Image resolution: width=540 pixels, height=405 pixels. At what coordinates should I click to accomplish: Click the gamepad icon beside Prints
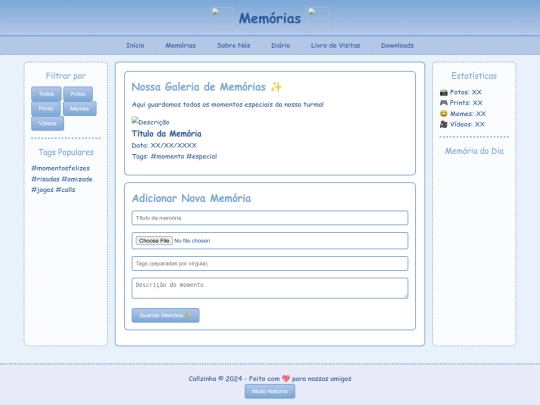coord(444,103)
